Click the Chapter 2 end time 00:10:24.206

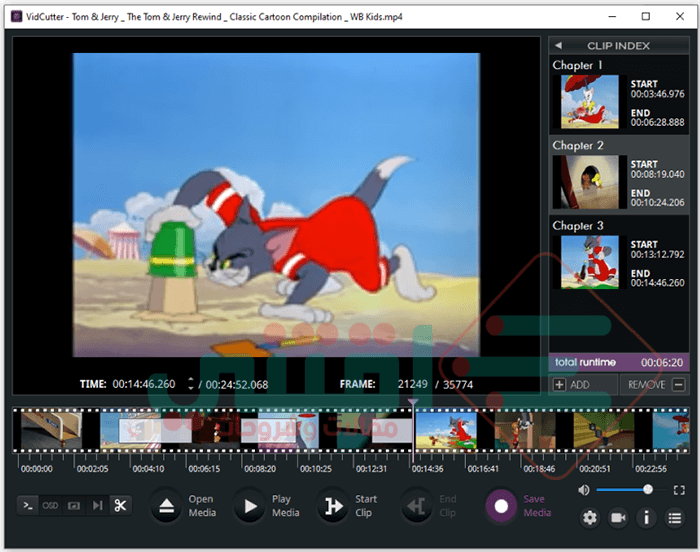click(x=657, y=203)
